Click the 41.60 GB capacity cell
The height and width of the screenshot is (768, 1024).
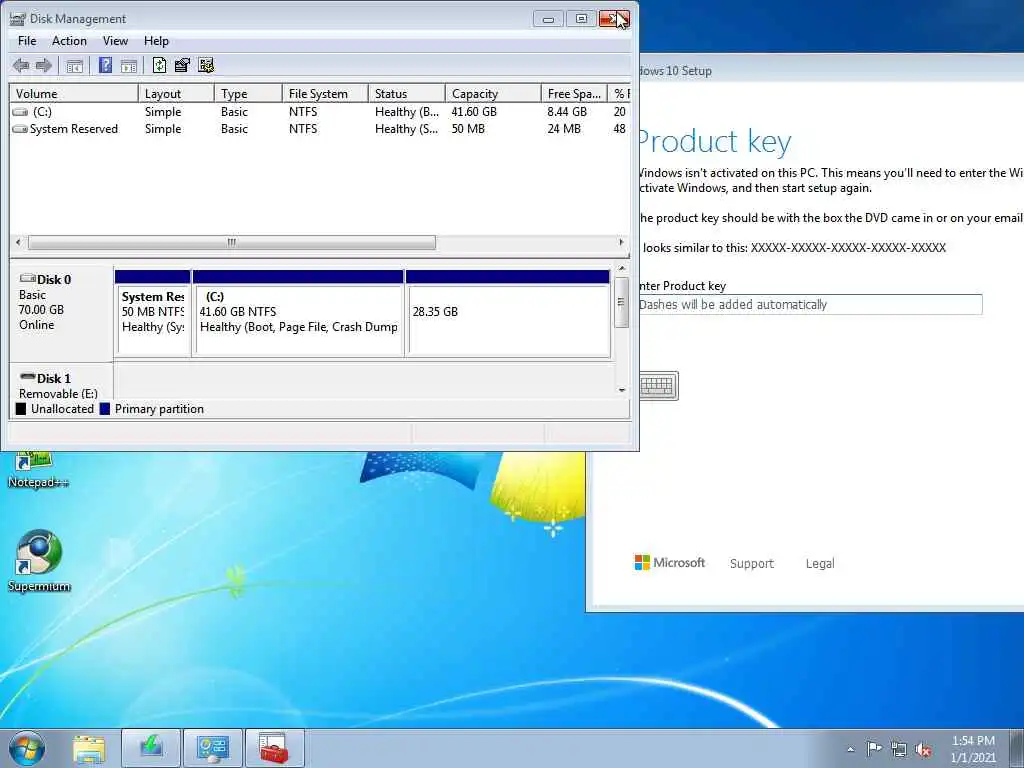coord(474,112)
